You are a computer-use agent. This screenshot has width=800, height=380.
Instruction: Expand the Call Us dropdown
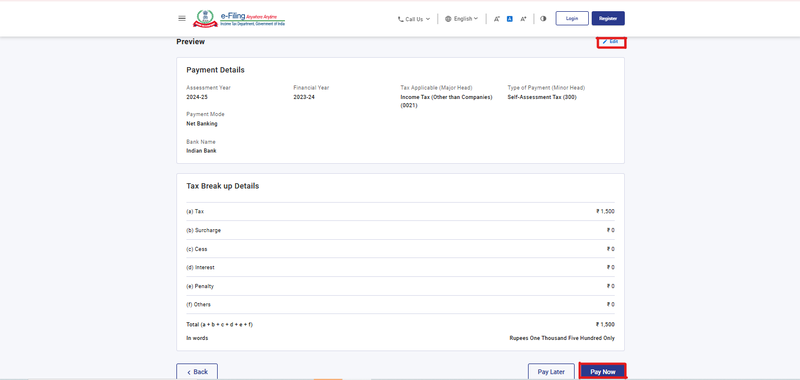pyautogui.click(x=414, y=19)
